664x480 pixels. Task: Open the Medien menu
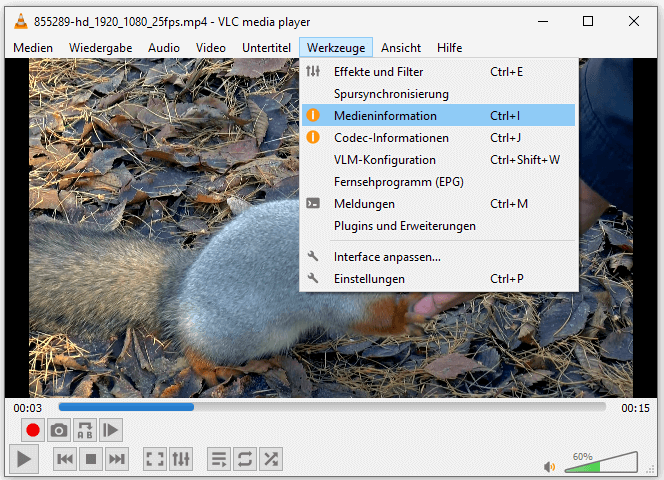pos(33,48)
